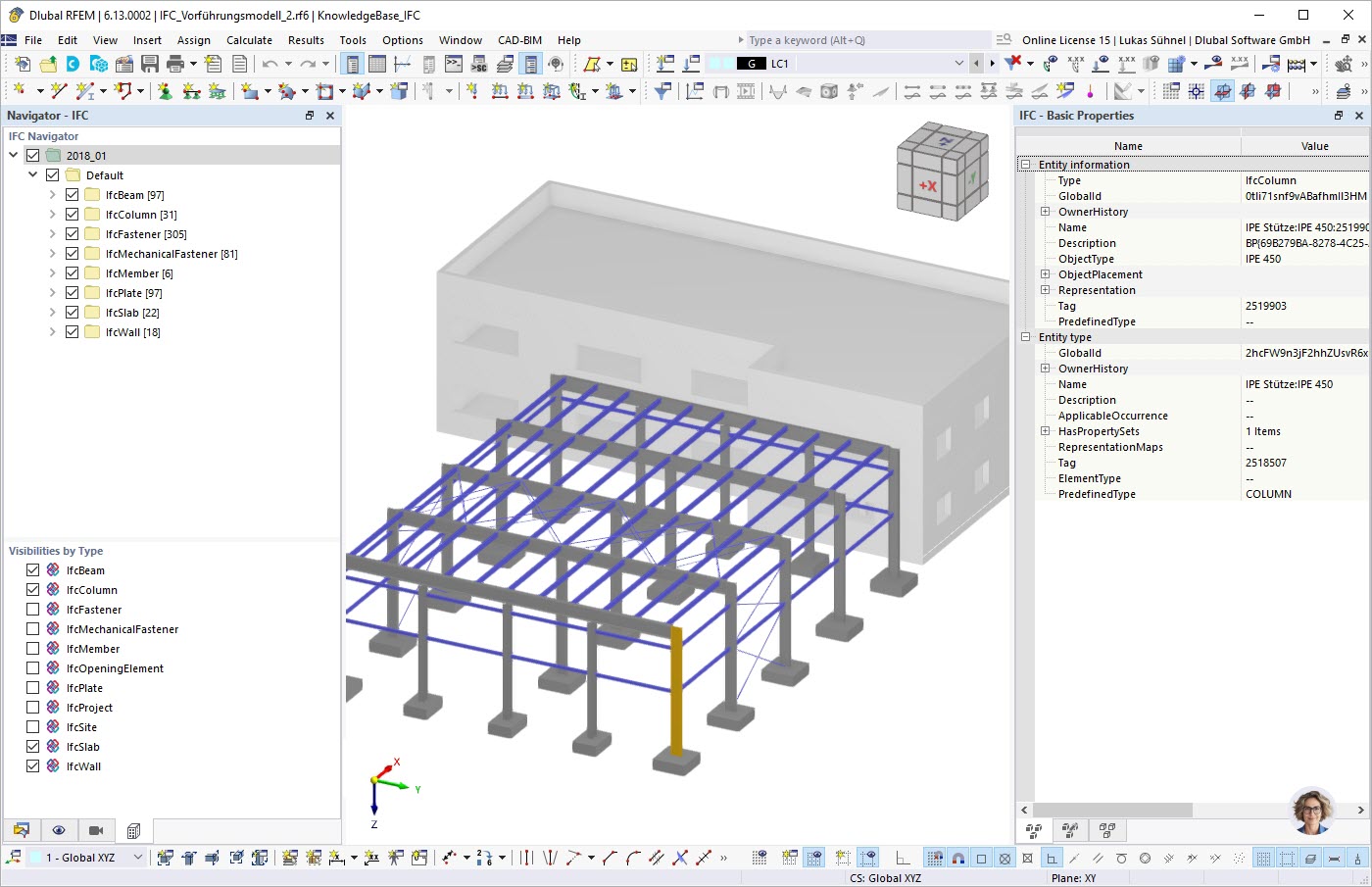Expand the OwnerHistory property under Entity information
The height and width of the screenshot is (887, 1372).
click(x=1045, y=212)
